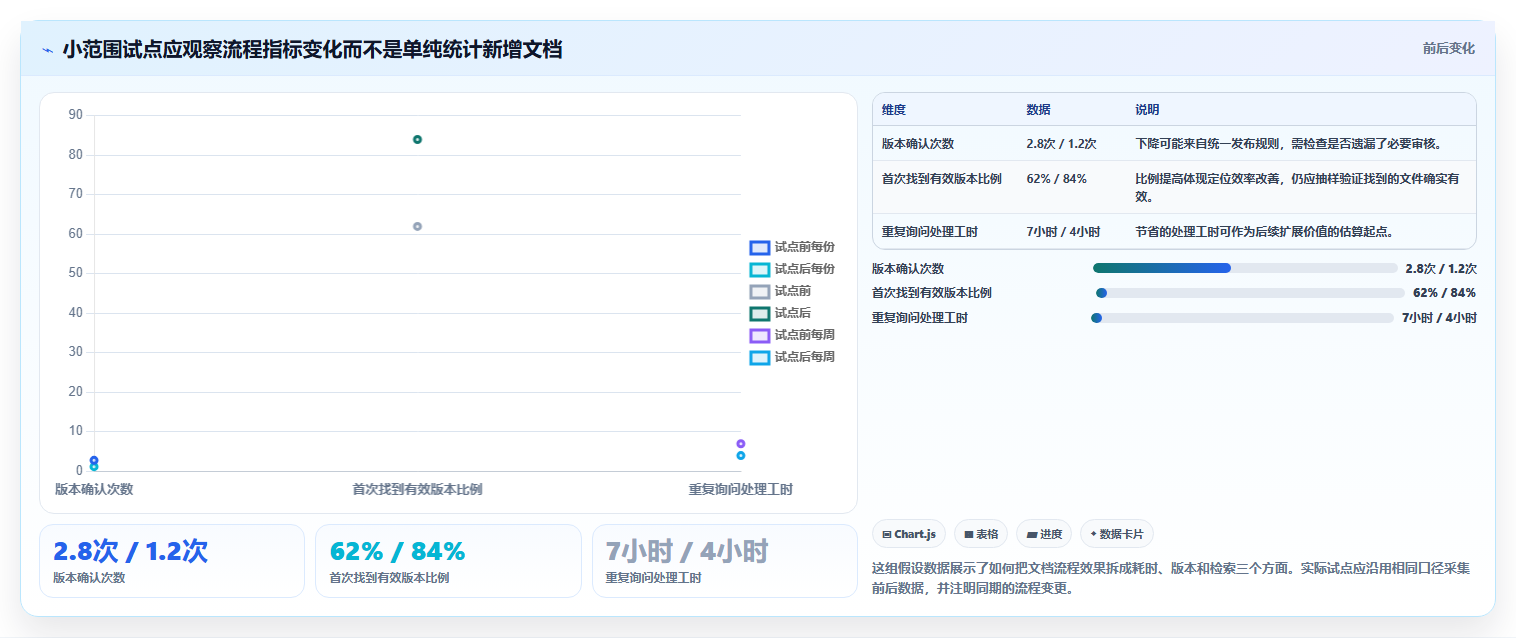This screenshot has width=1516, height=638.
Task: Toggle the 试点后每份 legend swatch
Action: point(760,269)
